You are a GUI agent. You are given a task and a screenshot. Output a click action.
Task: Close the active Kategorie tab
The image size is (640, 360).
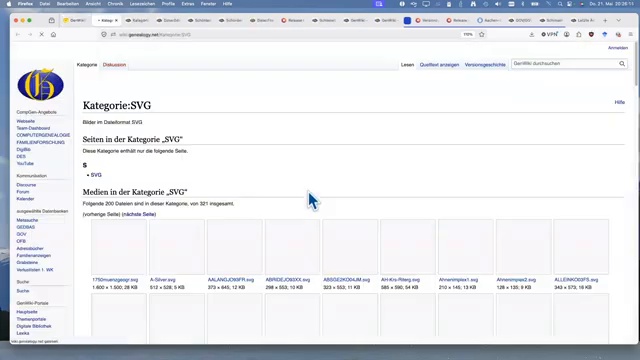point(116,20)
